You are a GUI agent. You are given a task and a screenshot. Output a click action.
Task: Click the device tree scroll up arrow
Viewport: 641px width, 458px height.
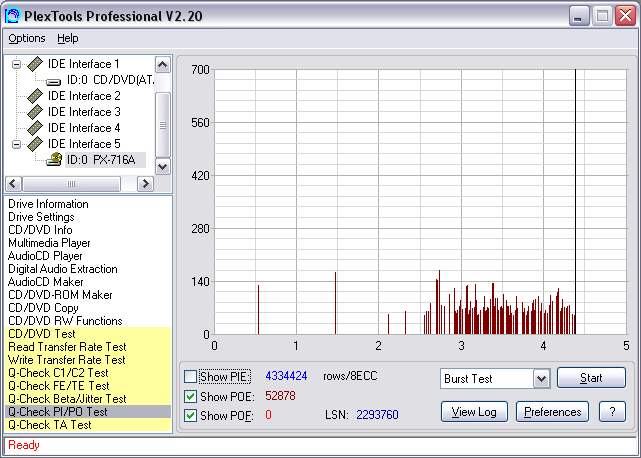click(x=163, y=64)
